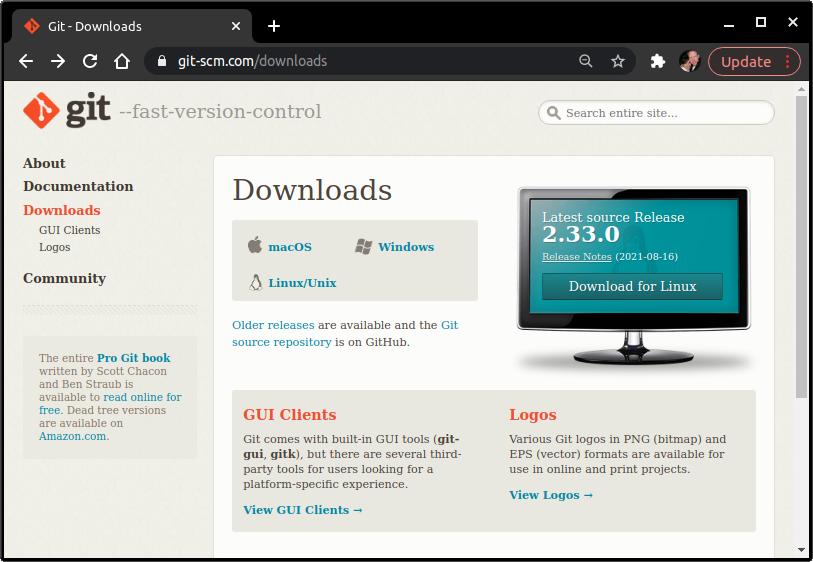Click the browser back arrow
Image resolution: width=813 pixels, height=562 pixels.
(26, 61)
